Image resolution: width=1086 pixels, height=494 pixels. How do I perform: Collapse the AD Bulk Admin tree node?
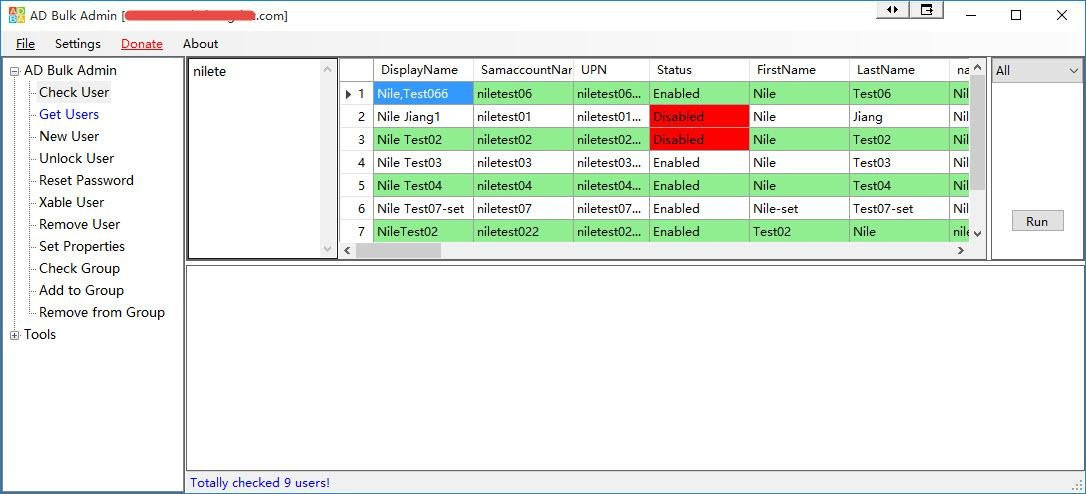[15, 71]
